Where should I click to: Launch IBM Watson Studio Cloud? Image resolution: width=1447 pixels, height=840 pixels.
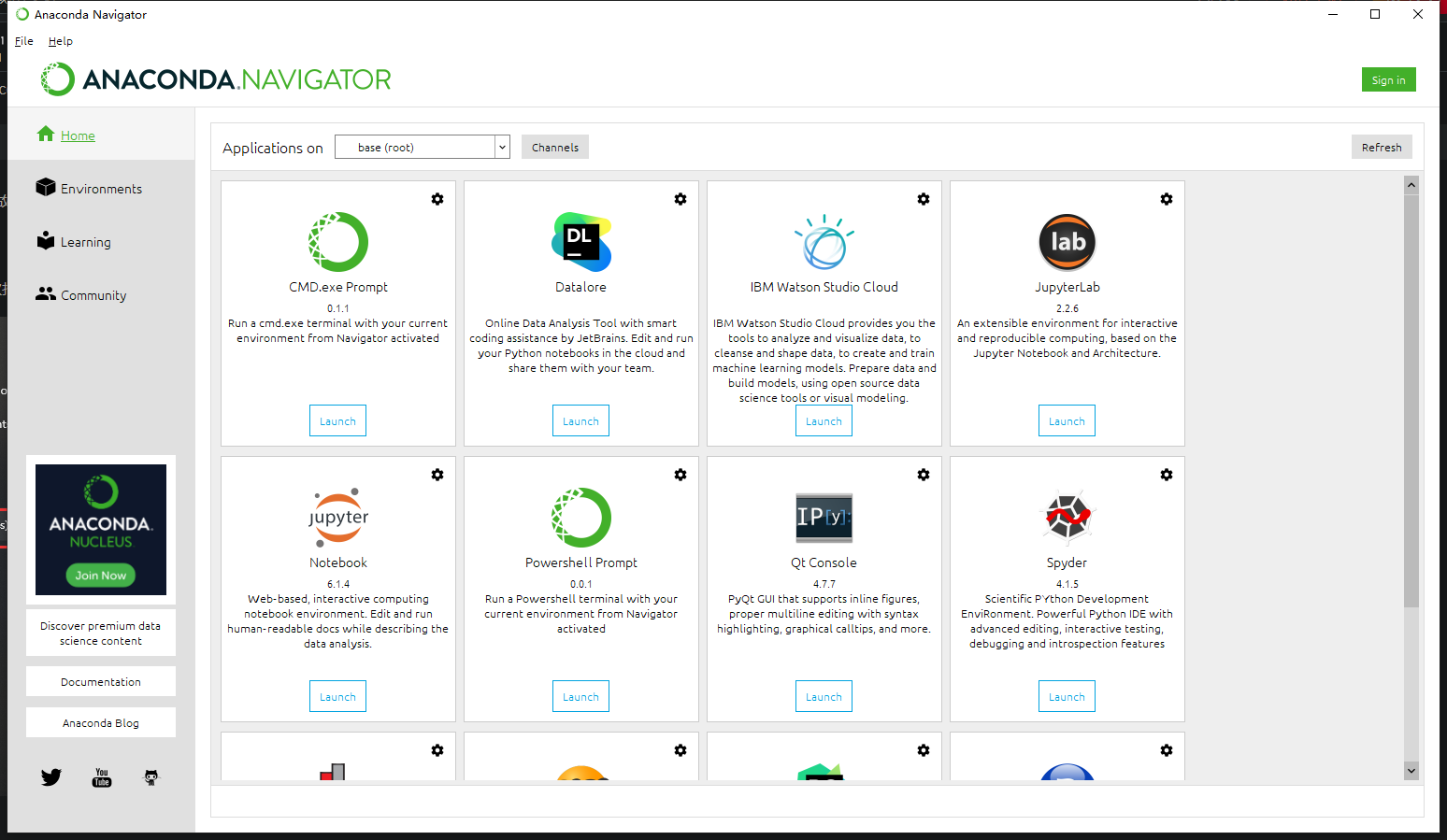(824, 420)
